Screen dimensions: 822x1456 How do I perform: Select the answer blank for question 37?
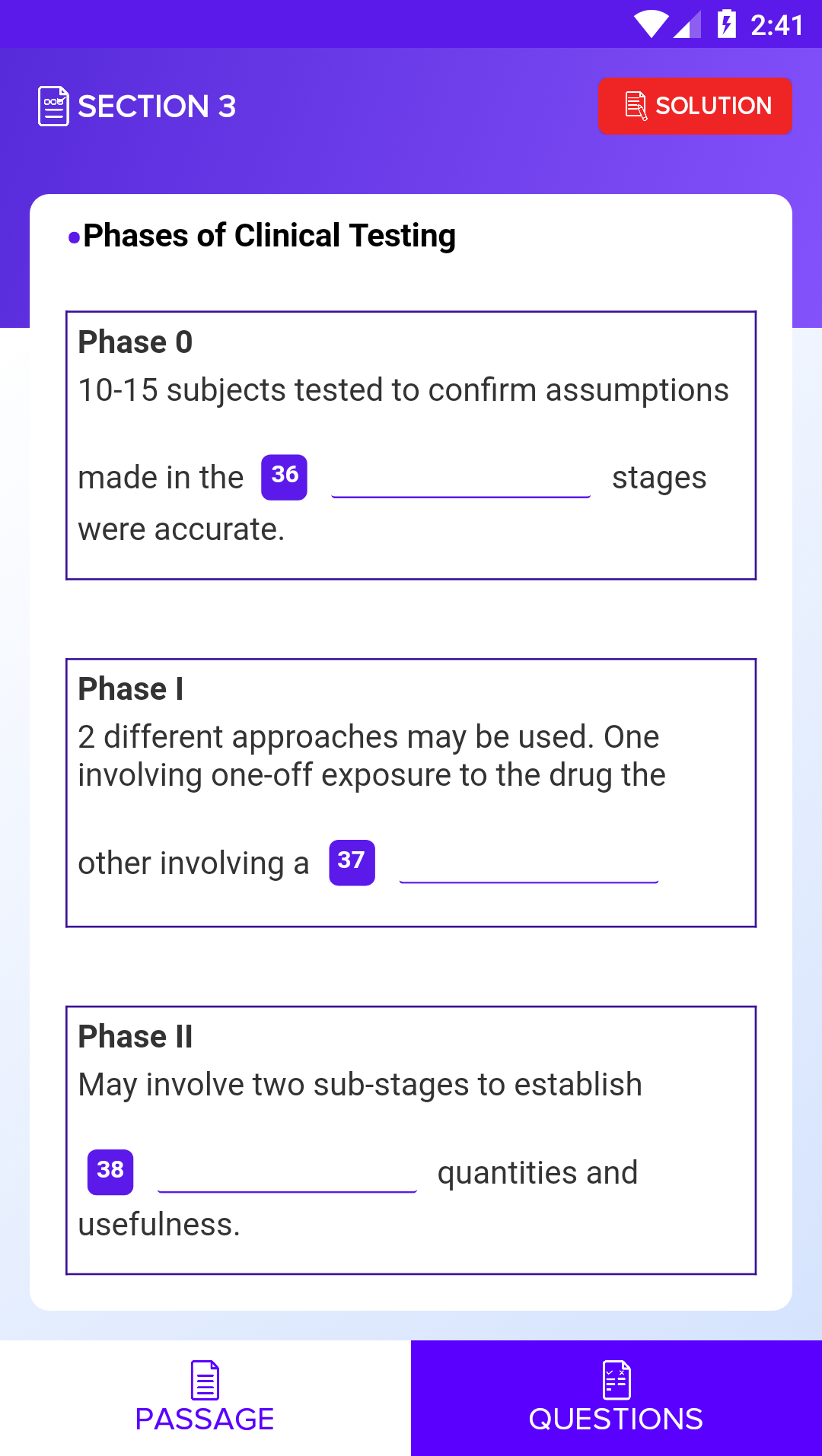(528, 866)
